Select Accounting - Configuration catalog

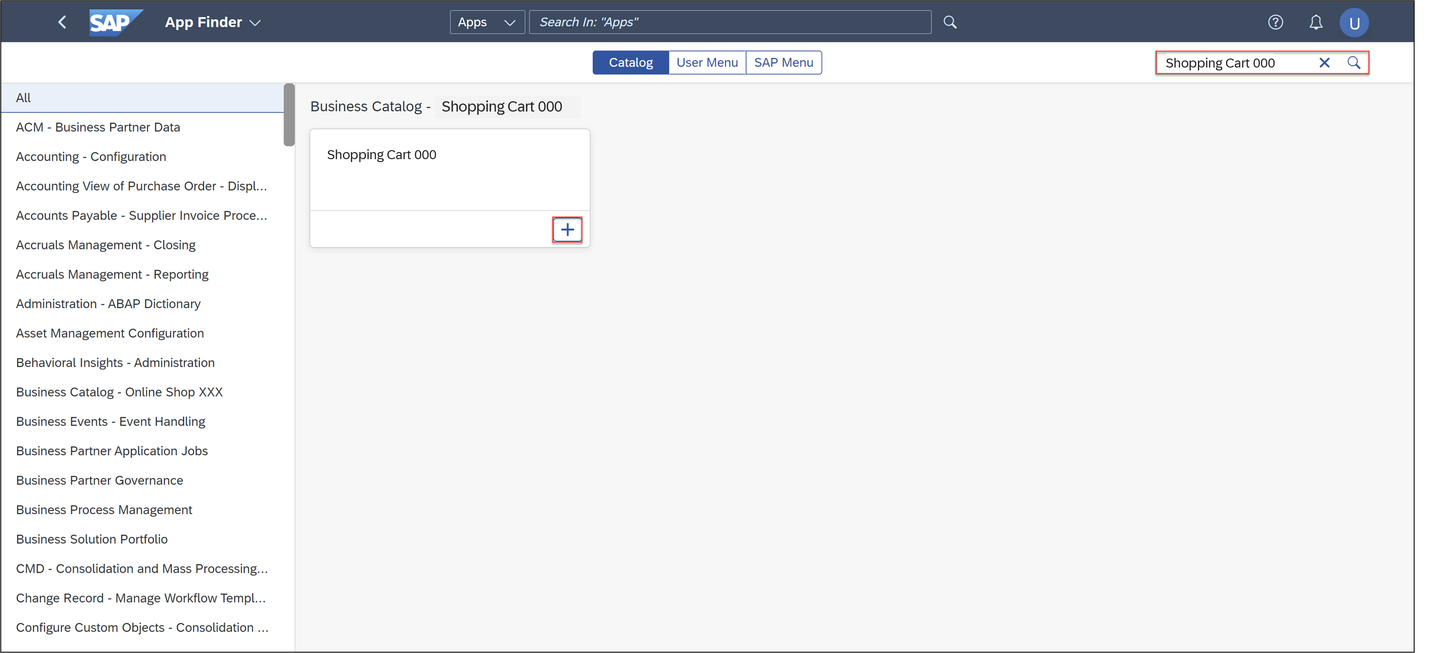(142, 156)
